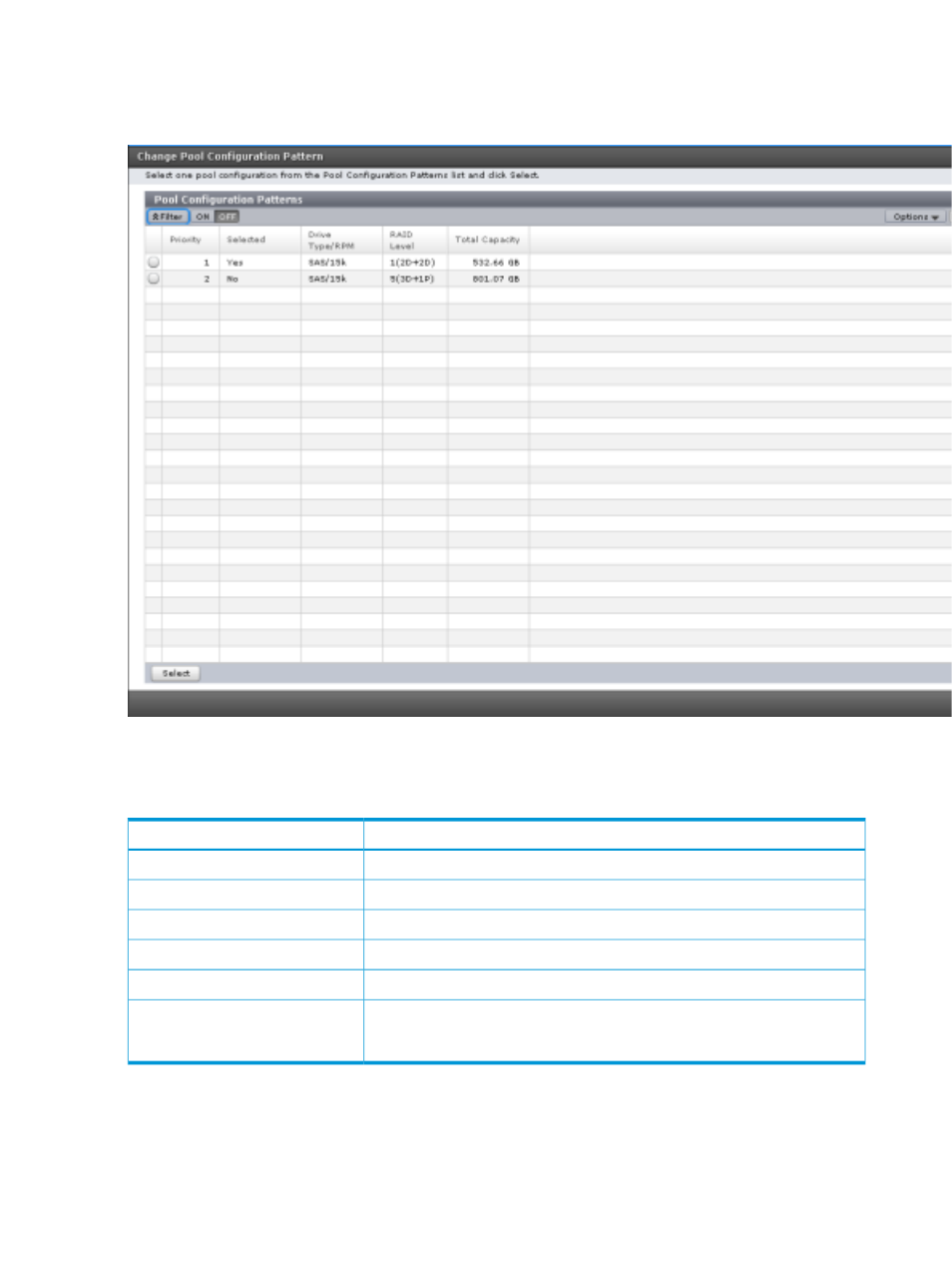Click the Filter button

click(168, 217)
